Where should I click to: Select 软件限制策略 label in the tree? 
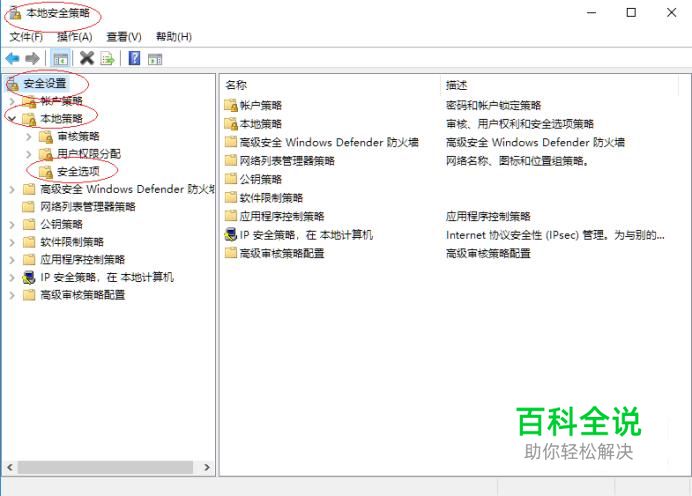[72, 242]
